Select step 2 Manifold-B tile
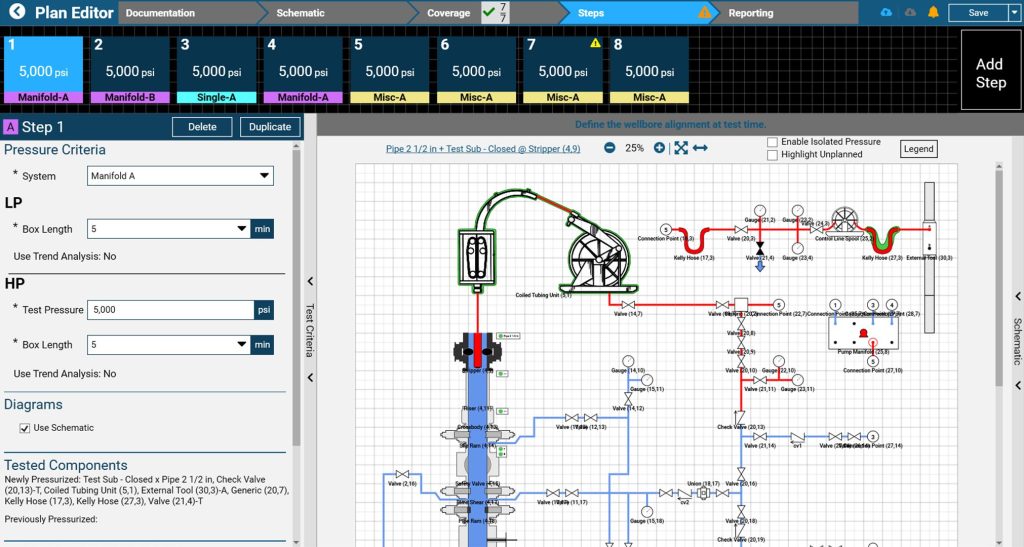1024x547 pixels. click(x=130, y=70)
